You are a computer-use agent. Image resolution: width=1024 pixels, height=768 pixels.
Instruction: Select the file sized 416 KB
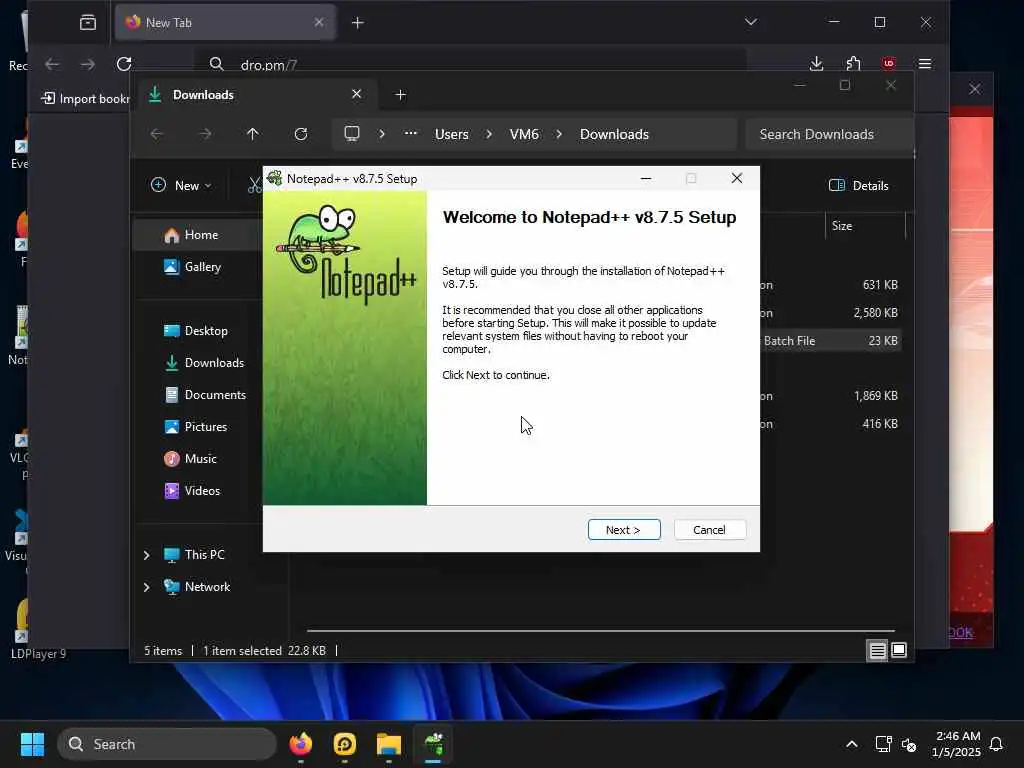pos(831,424)
